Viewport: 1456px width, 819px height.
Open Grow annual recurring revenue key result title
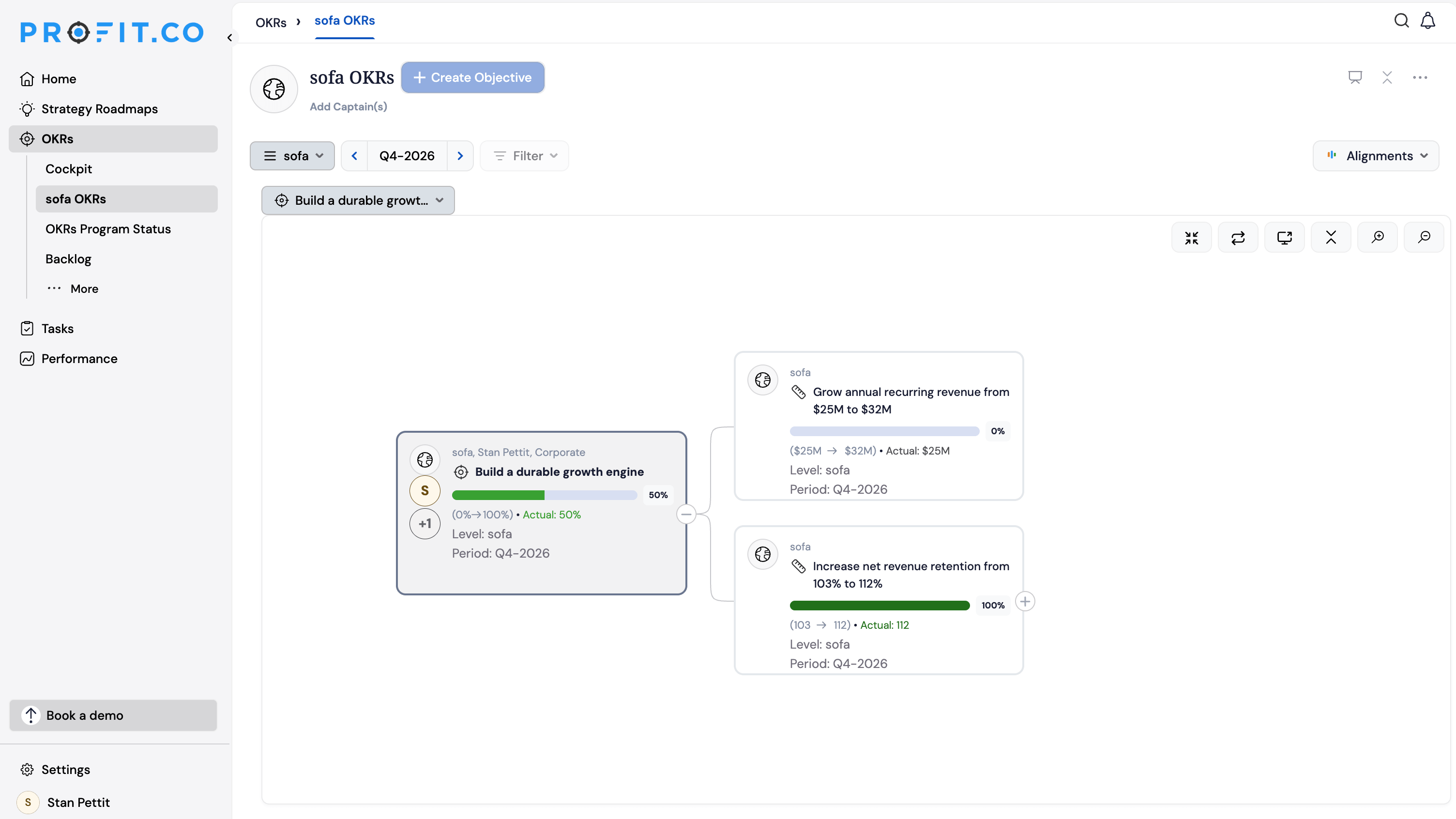(x=910, y=401)
